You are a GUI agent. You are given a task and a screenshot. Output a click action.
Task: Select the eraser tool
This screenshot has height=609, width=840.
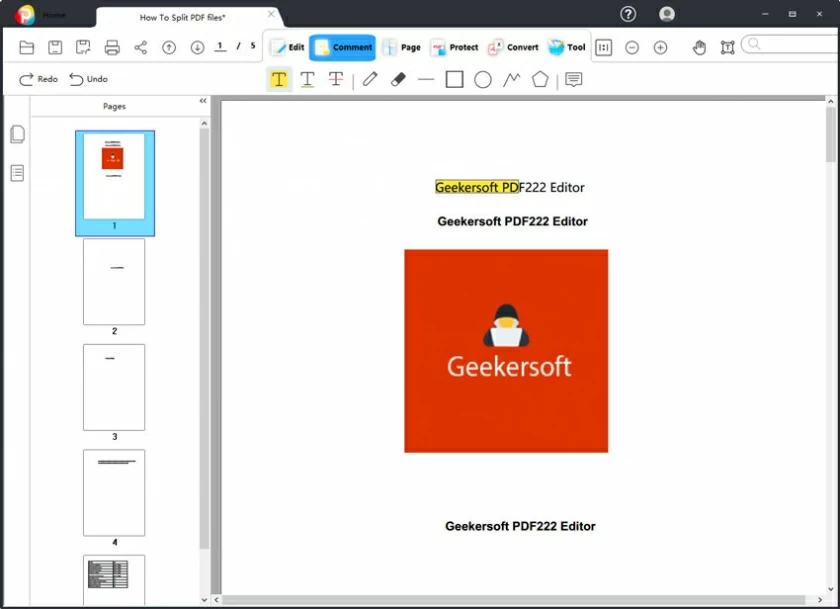[x=398, y=79]
